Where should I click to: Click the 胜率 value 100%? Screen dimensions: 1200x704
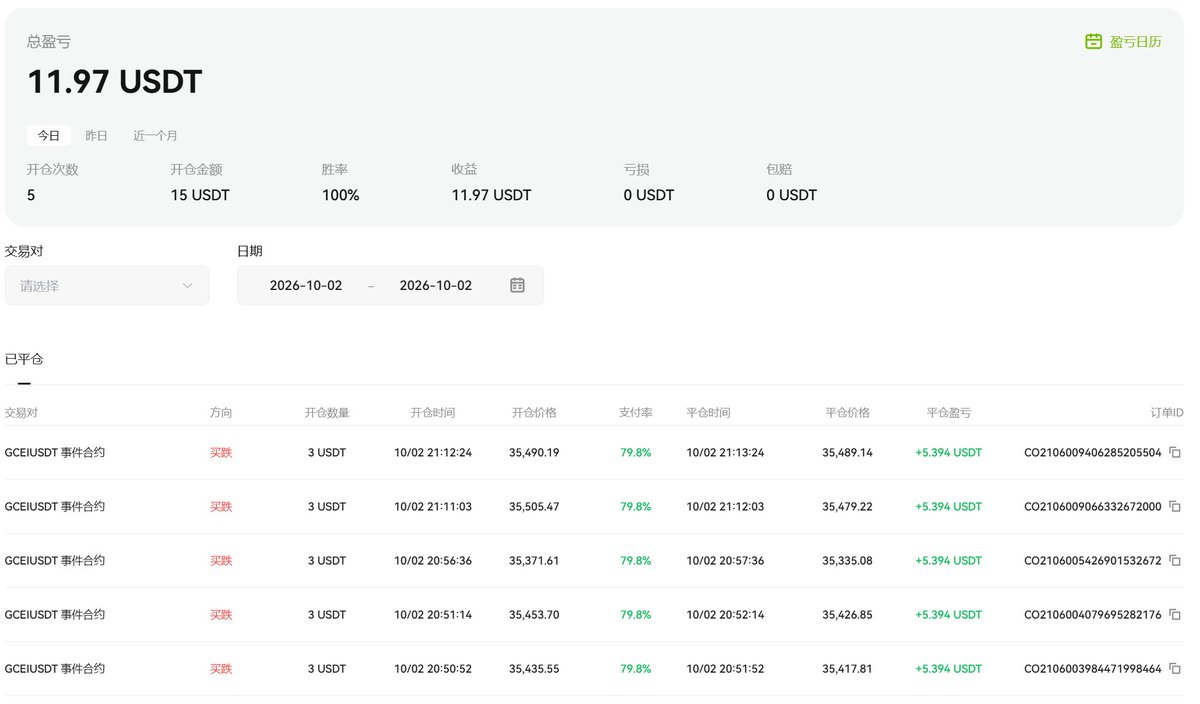341,195
